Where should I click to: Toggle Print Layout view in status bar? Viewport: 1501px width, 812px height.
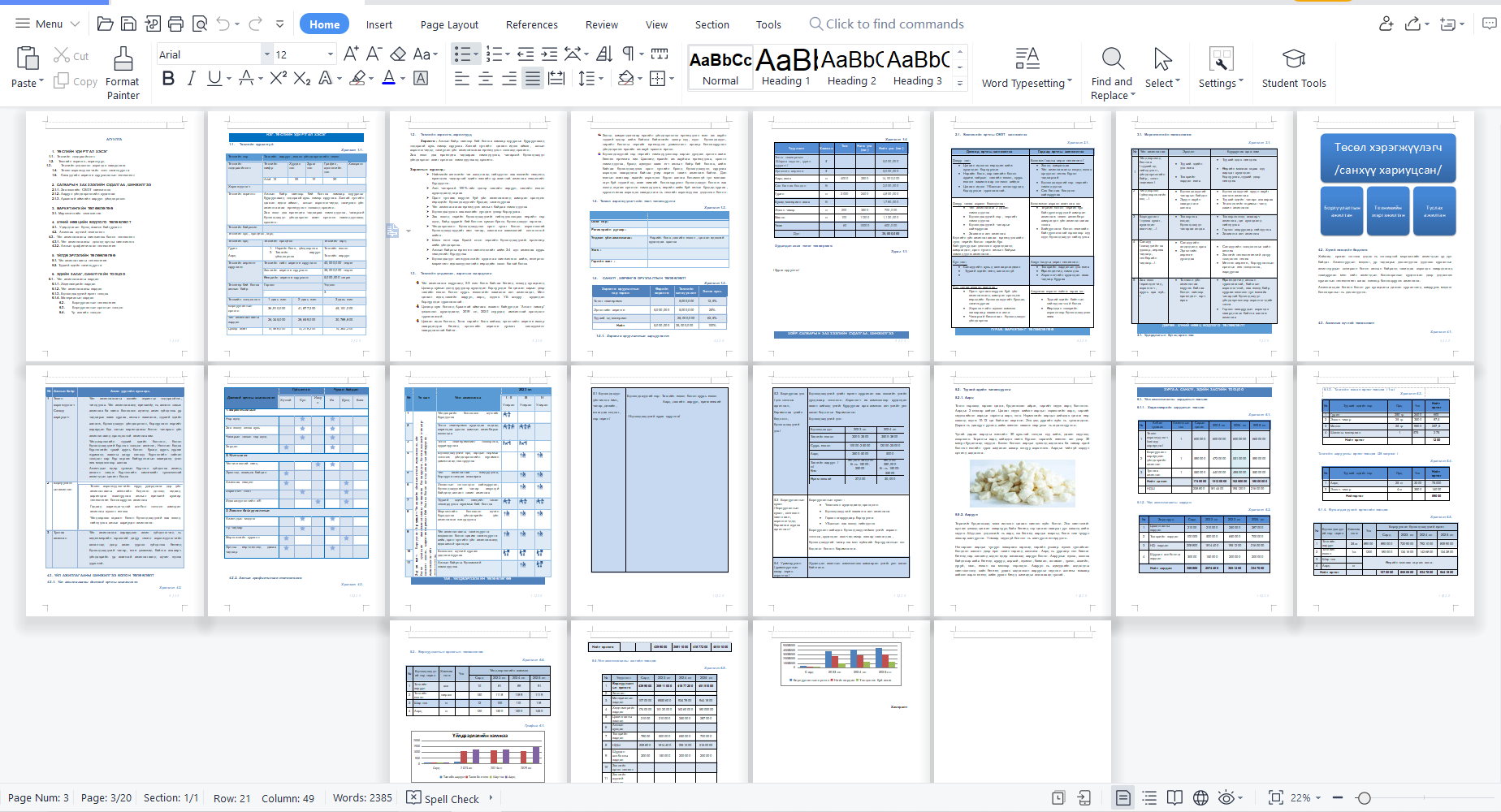1123,797
